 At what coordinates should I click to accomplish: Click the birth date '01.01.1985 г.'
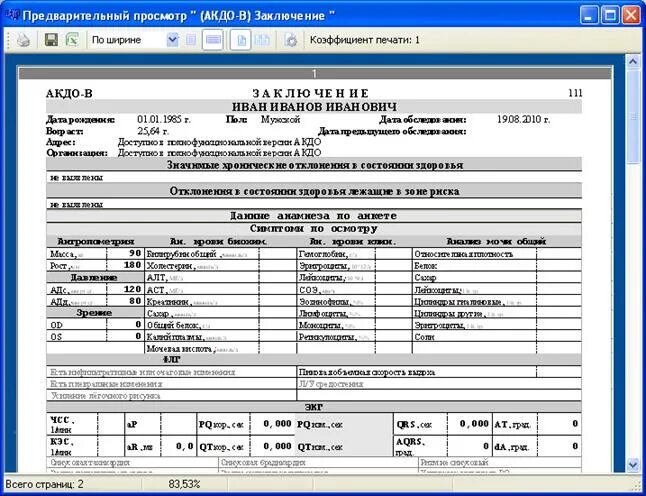[164, 120]
